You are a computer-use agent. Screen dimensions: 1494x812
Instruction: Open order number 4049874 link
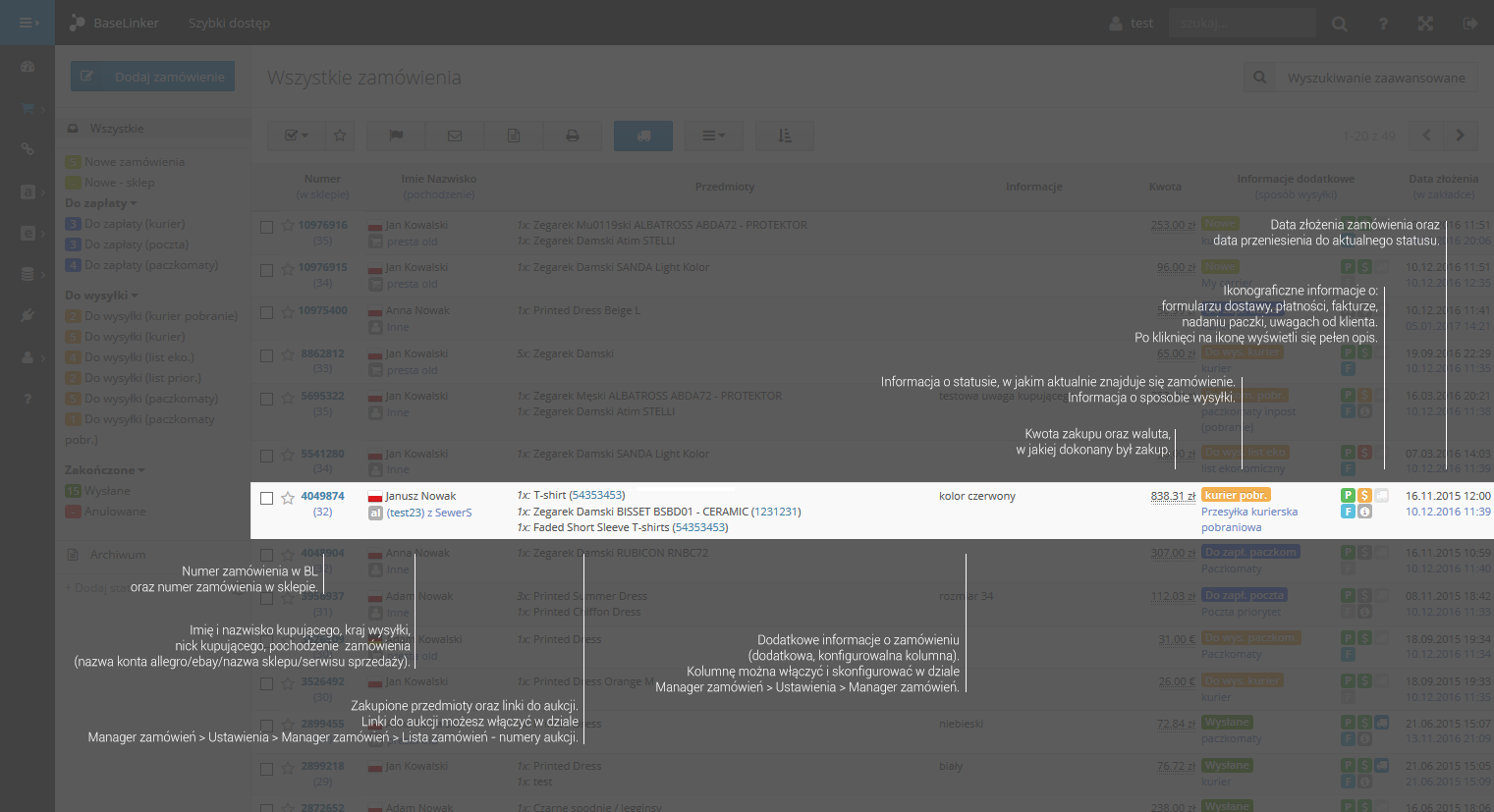(322, 496)
